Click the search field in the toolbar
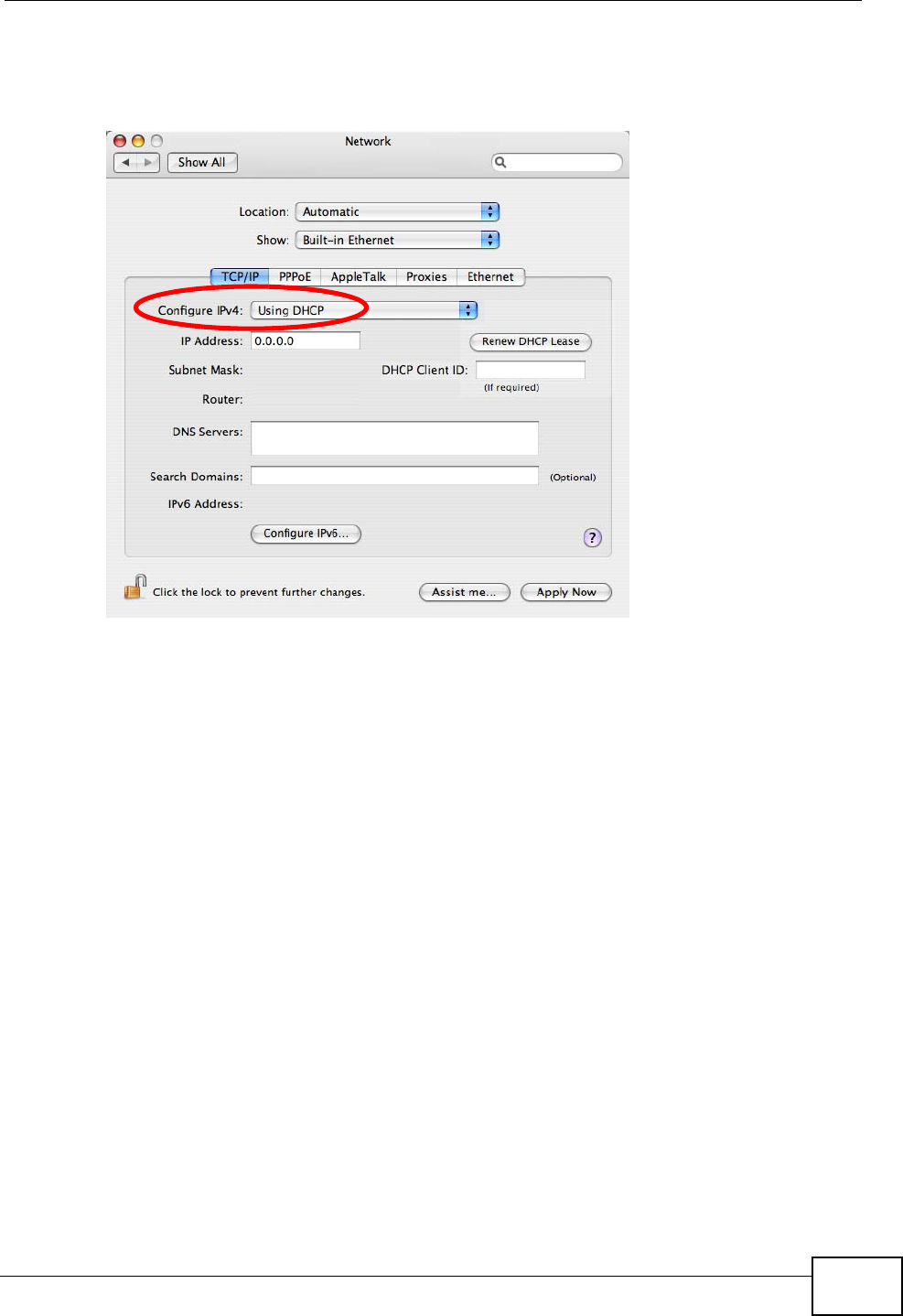 pos(557,163)
